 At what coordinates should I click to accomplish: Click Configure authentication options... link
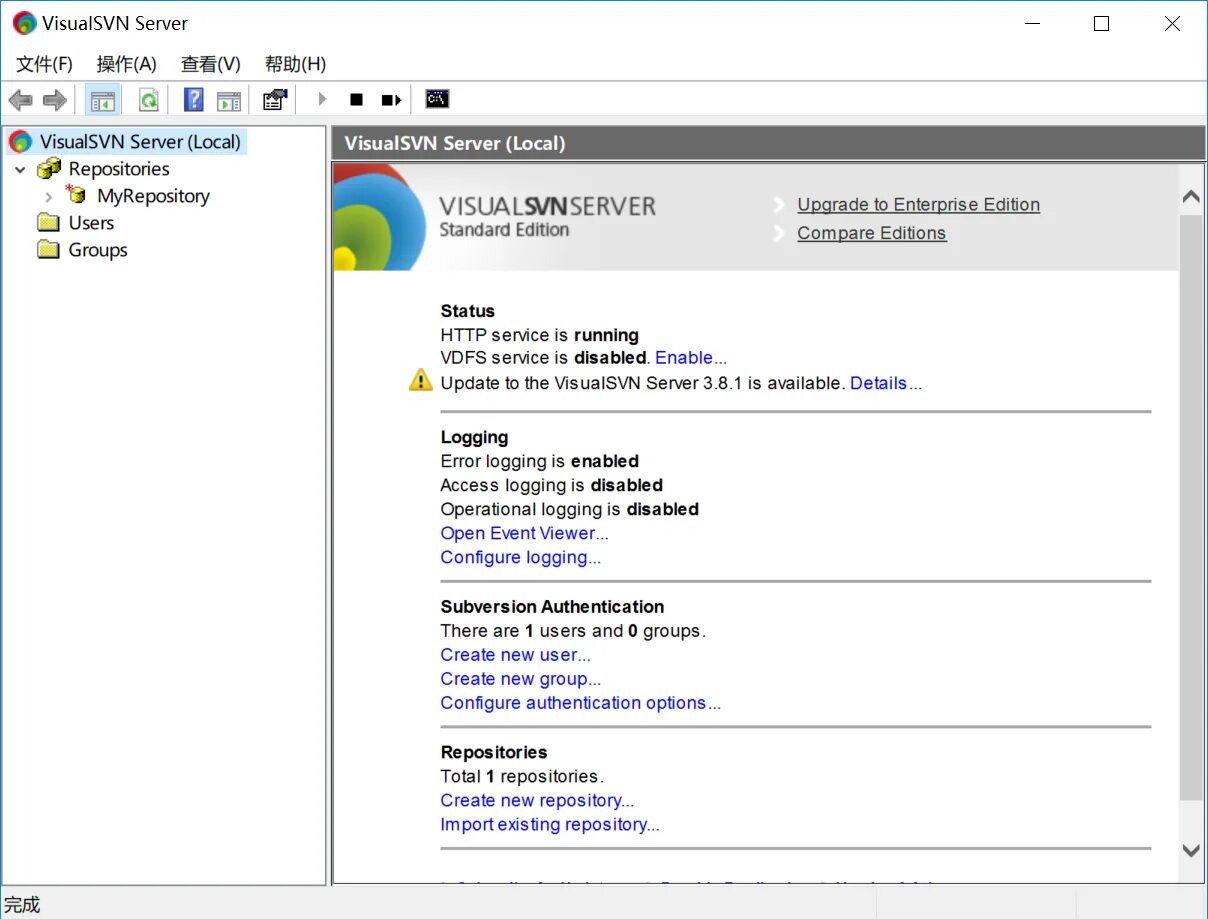pyautogui.click(x=580, y=703)
